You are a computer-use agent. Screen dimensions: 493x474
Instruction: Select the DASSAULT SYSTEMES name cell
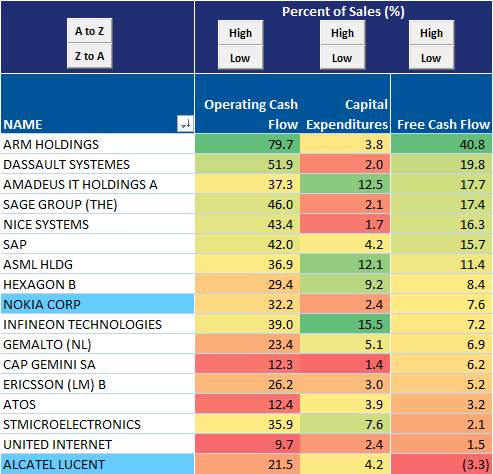(x=97, y=164)
